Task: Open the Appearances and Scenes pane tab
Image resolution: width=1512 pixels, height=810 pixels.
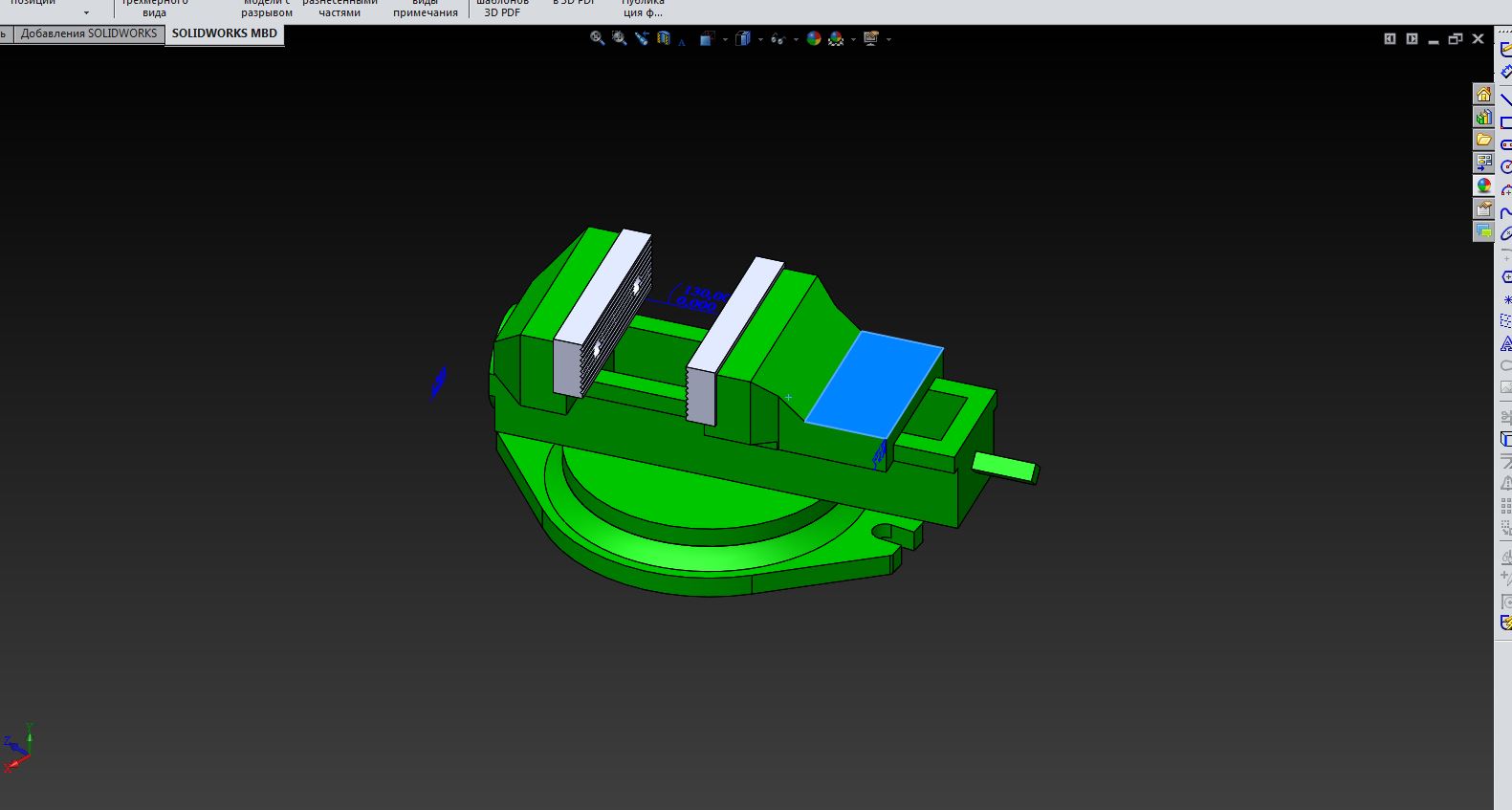Action: tap(1483, 186)
